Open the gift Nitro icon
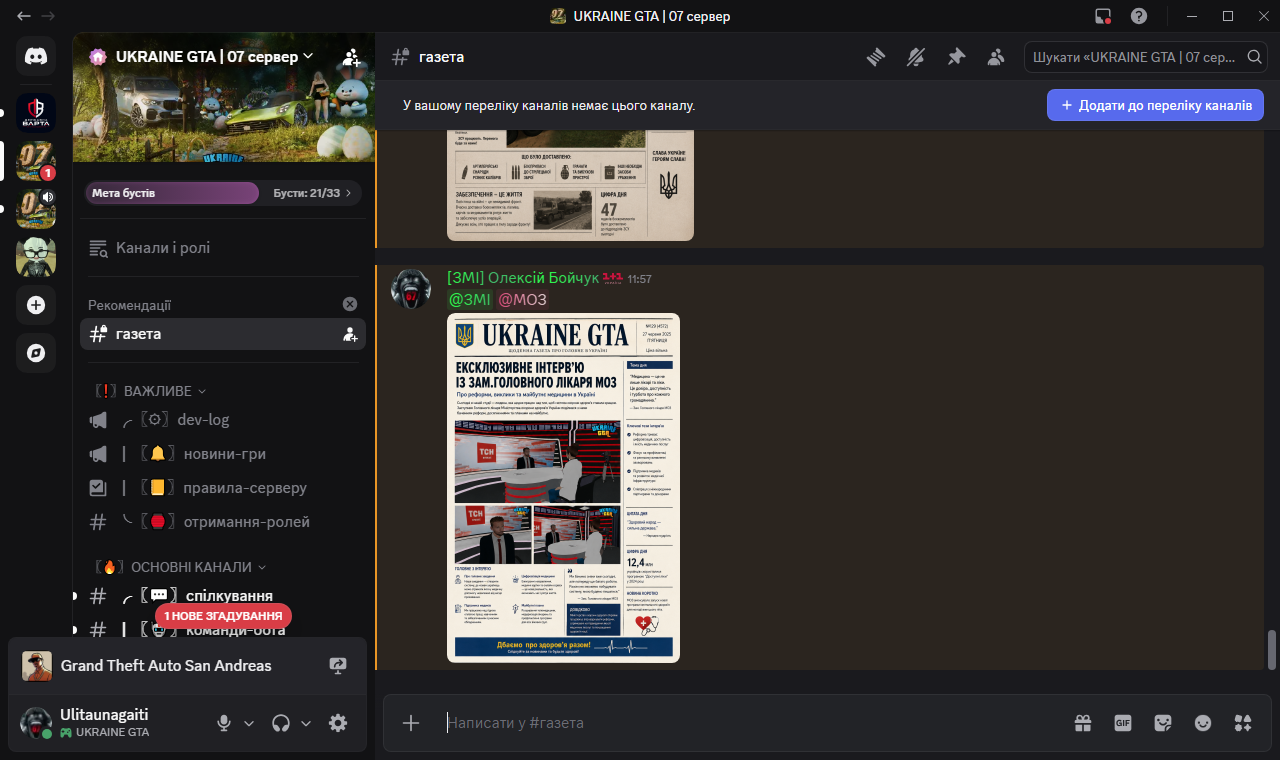The image size is (1280, 760). tap(1083, 723)
